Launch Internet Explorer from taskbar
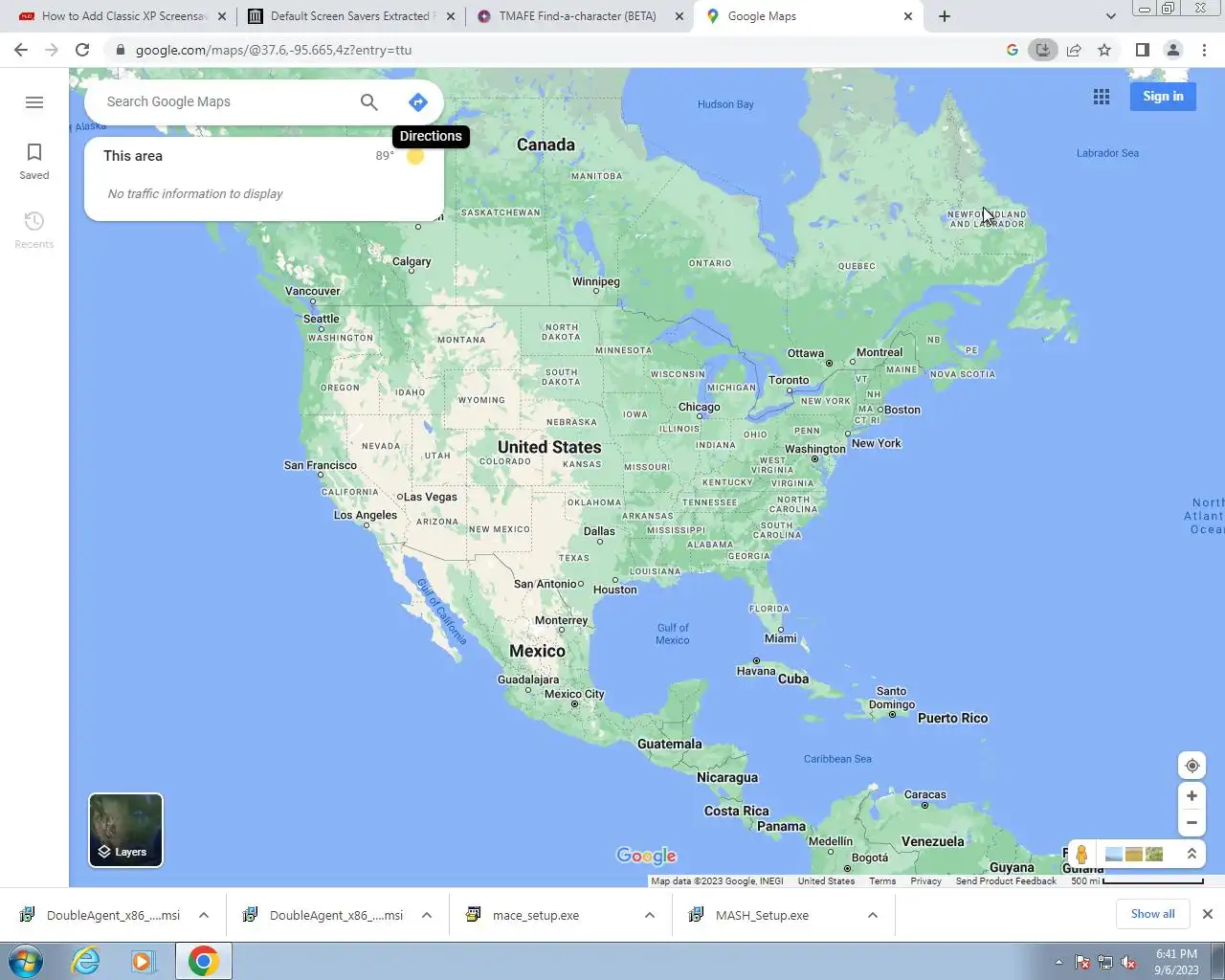 click(x=86, y=961)
